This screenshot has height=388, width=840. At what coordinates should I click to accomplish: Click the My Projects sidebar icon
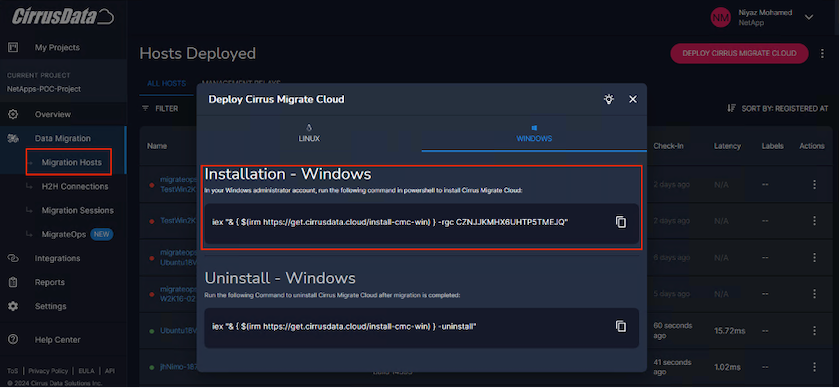coord(13,48)
